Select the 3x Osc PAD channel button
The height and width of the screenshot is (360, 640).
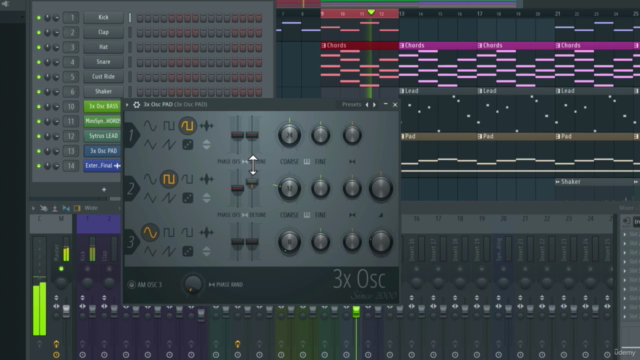click(x=102, y=151)
